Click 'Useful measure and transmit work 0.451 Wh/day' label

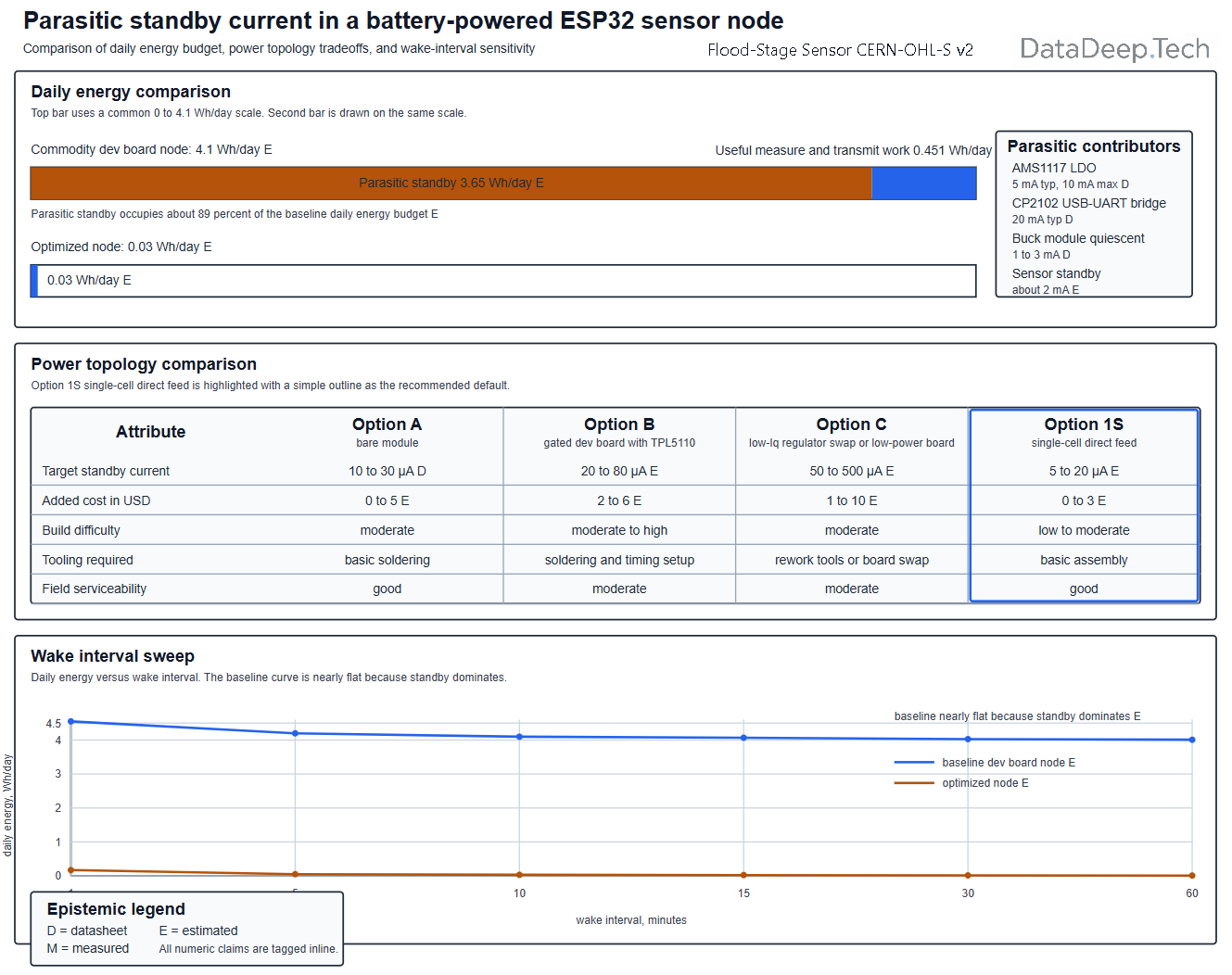tap(853, 150)
